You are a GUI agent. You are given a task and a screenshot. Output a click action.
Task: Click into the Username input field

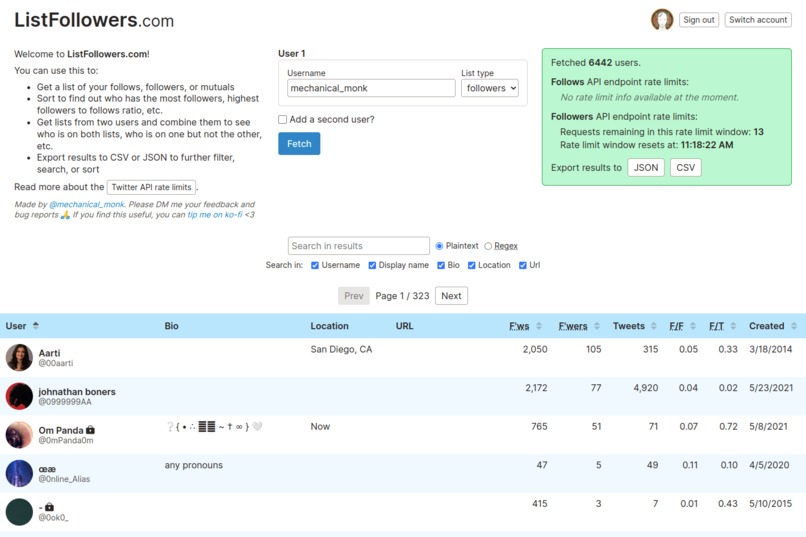pos(371,88)
